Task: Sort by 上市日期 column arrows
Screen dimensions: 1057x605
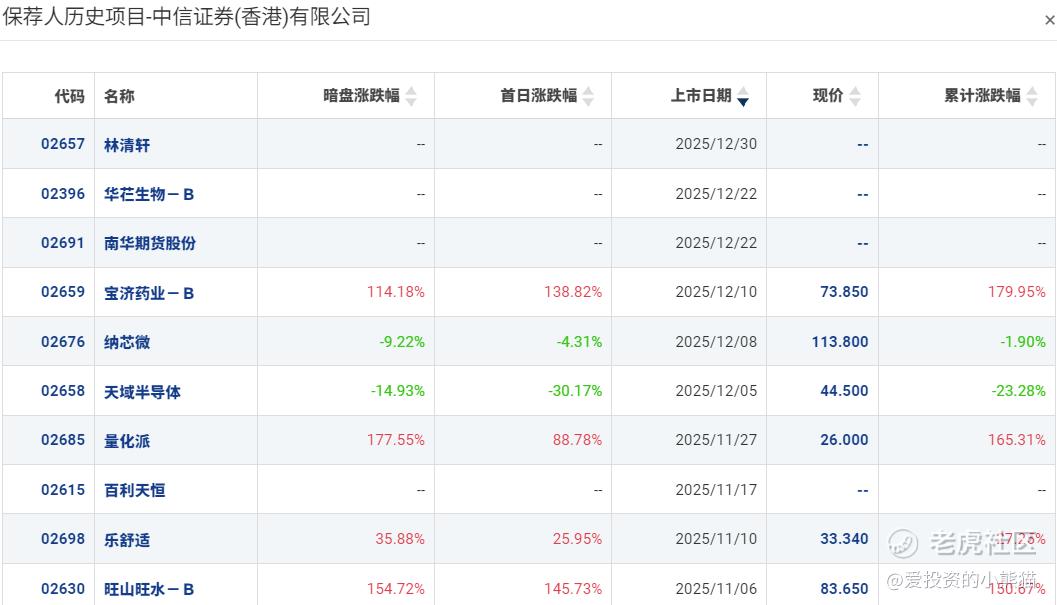Action: pyautogui.click(x=743, y=96)
